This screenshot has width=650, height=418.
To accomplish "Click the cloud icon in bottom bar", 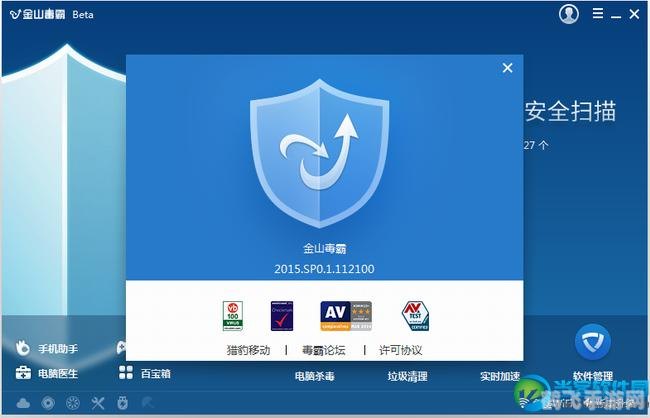I will [23, 403].
